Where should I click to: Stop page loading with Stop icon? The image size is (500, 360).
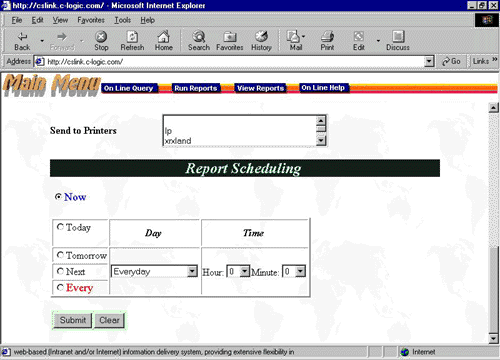click(101, 36)
